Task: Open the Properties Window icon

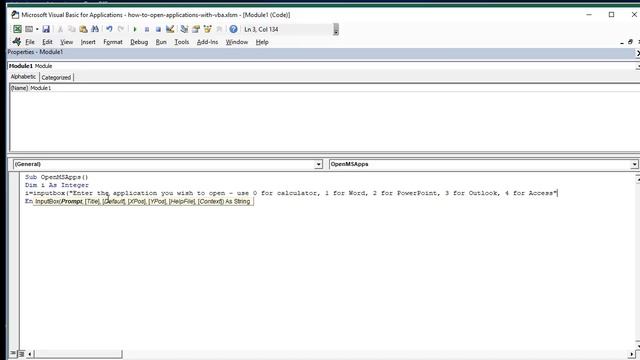Action: pos(196,29)
